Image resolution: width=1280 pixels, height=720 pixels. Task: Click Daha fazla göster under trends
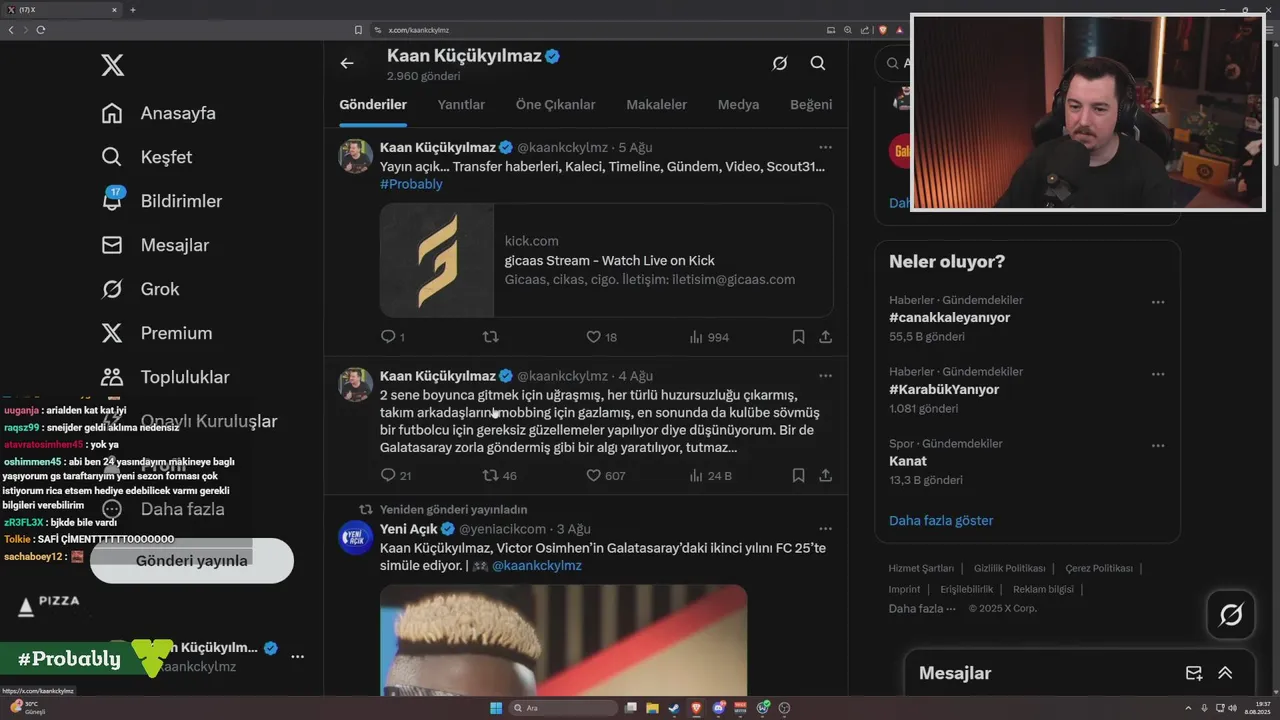pyautogui.click(x=941, y=520)
